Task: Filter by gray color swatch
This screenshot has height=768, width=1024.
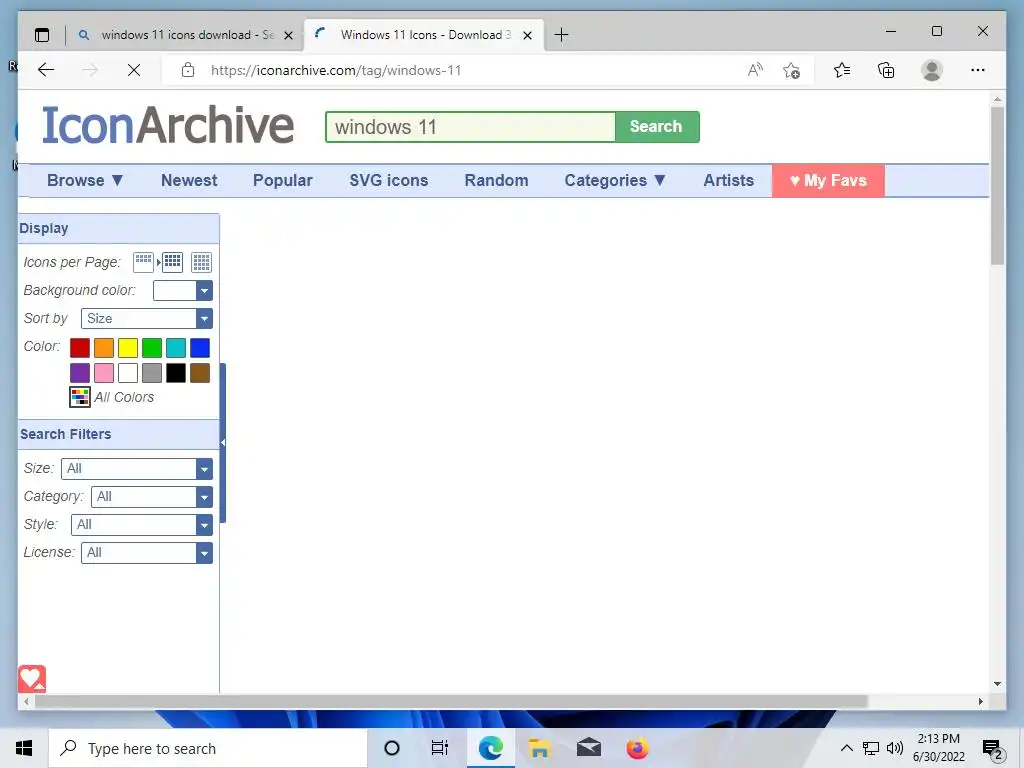Action: tap(152, 373)
